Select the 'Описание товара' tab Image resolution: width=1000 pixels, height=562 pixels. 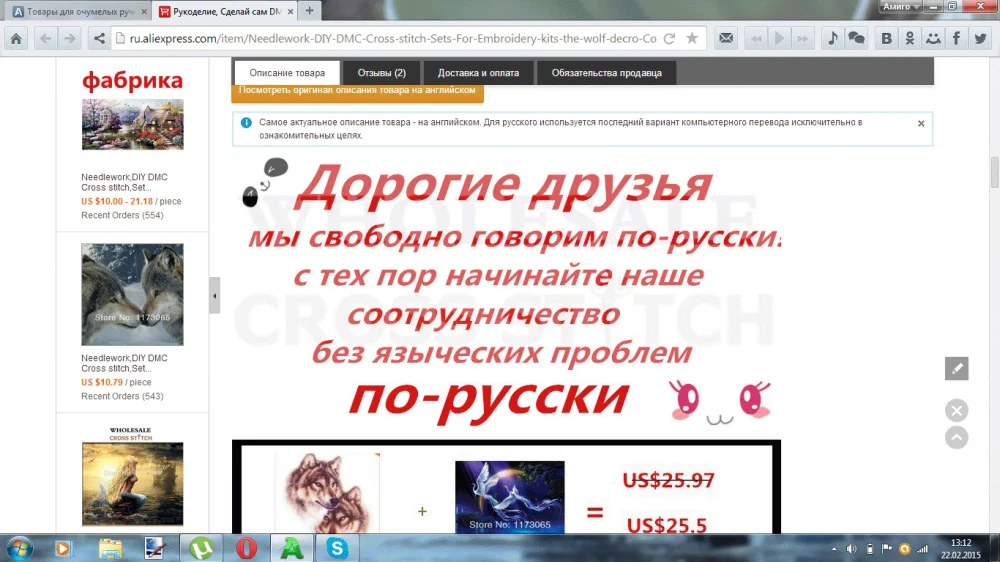[287, 73]
